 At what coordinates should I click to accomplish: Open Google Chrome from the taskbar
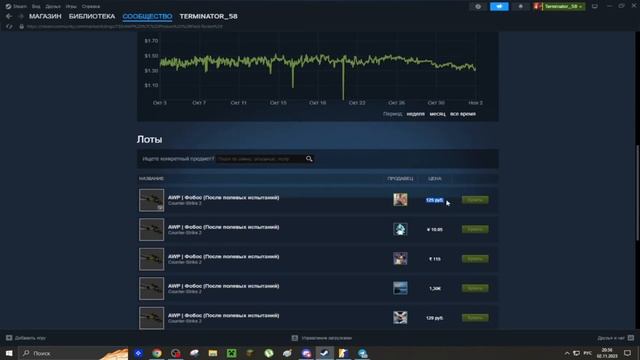[x=157, y=353]
